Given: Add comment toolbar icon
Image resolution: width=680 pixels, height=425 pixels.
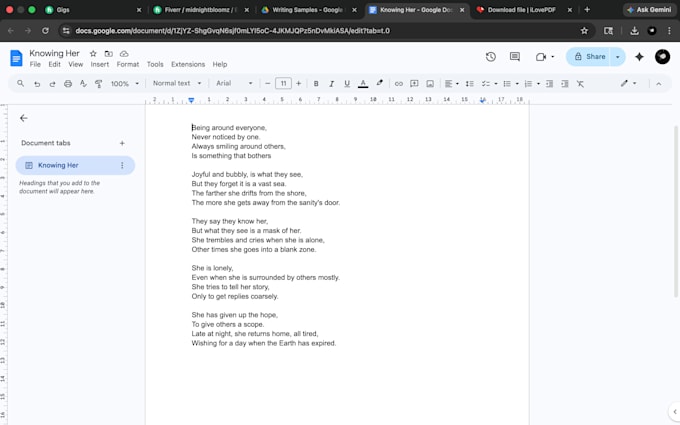Looking at the screenshot, I should click(x=414, y=84).
